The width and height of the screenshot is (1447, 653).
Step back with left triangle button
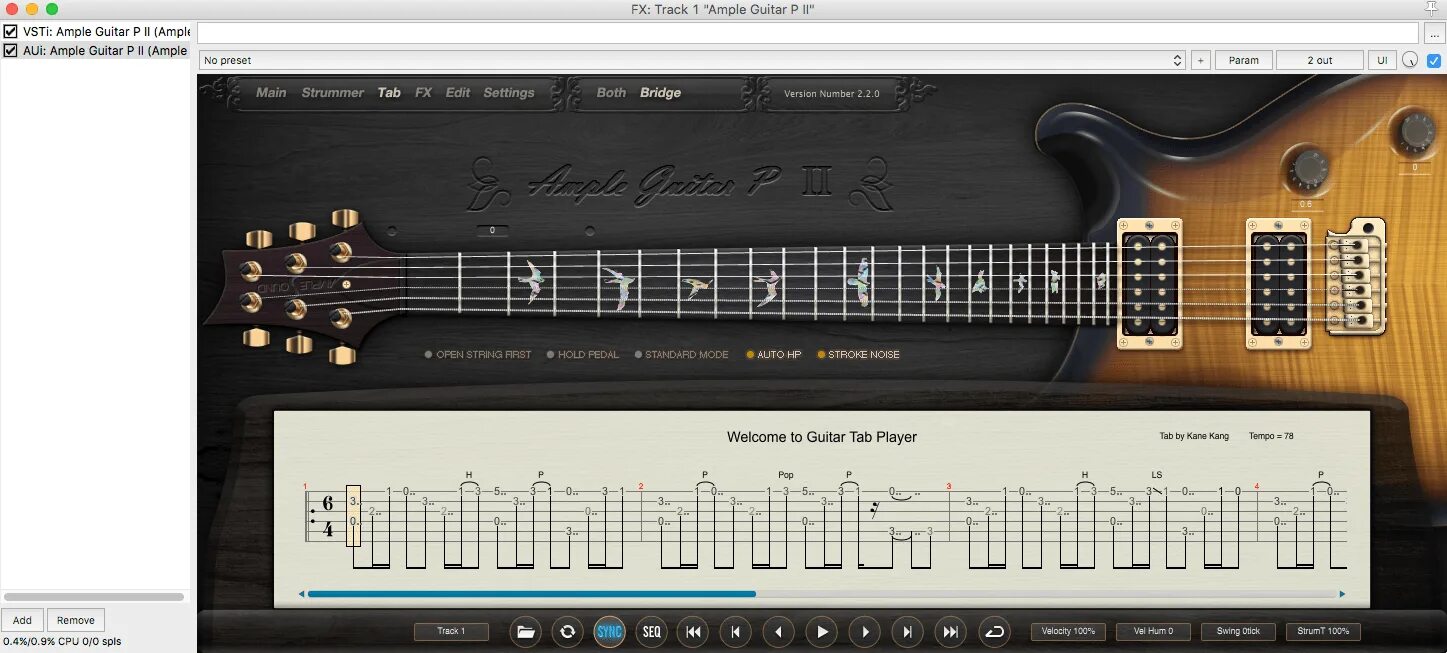tap(778, 631)
